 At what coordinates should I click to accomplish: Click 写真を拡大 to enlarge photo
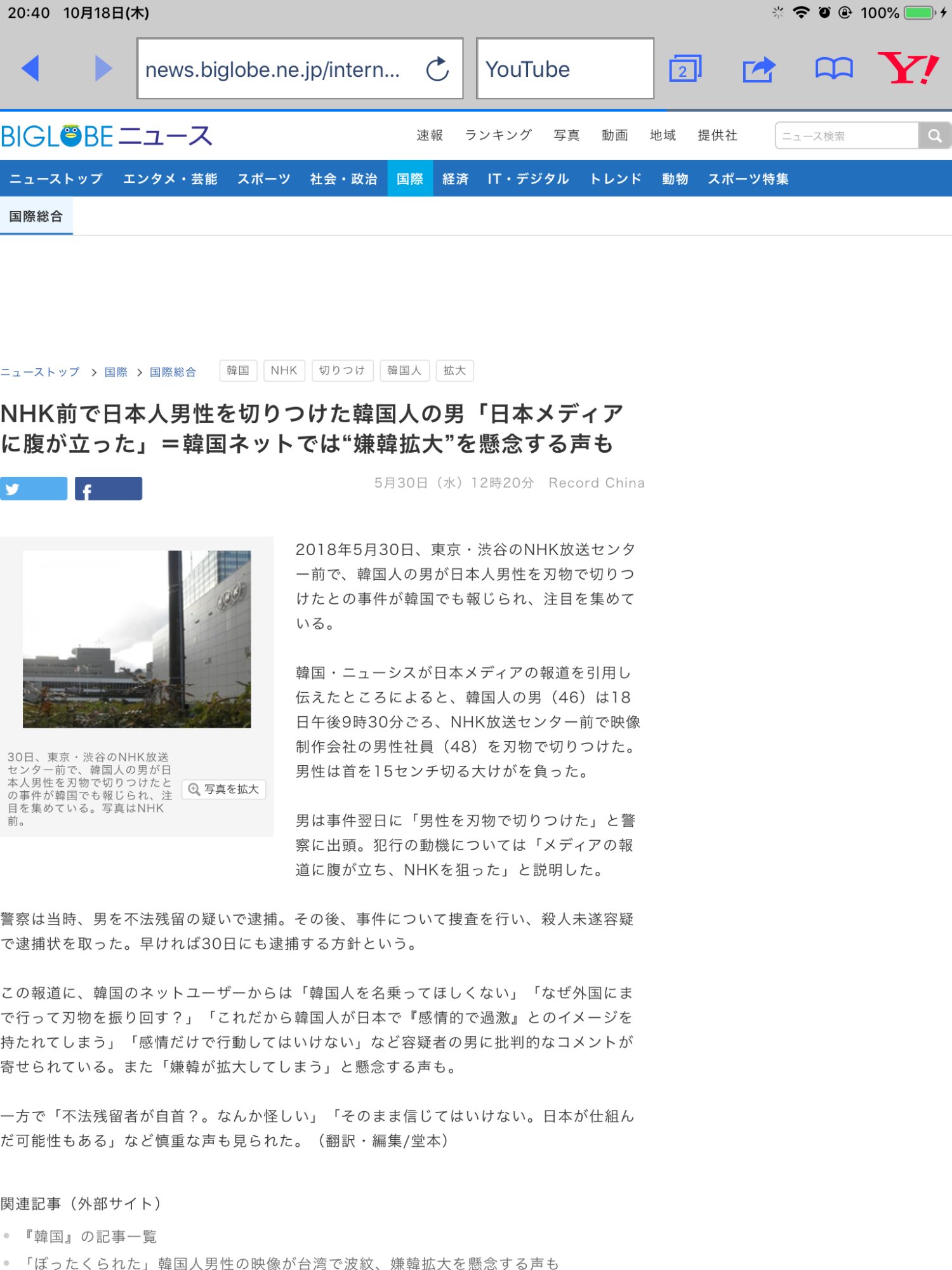(224, 789)
